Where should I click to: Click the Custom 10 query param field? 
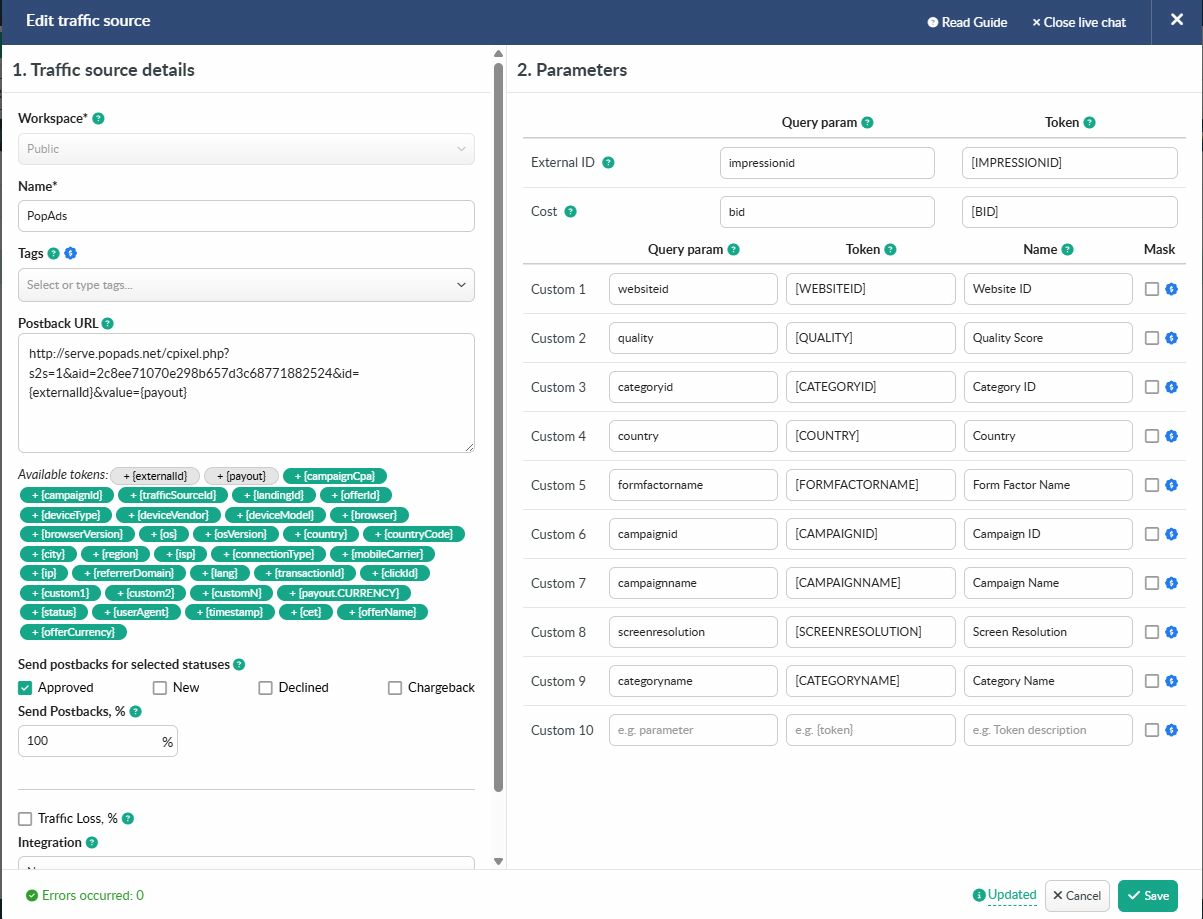pos(693,730)
